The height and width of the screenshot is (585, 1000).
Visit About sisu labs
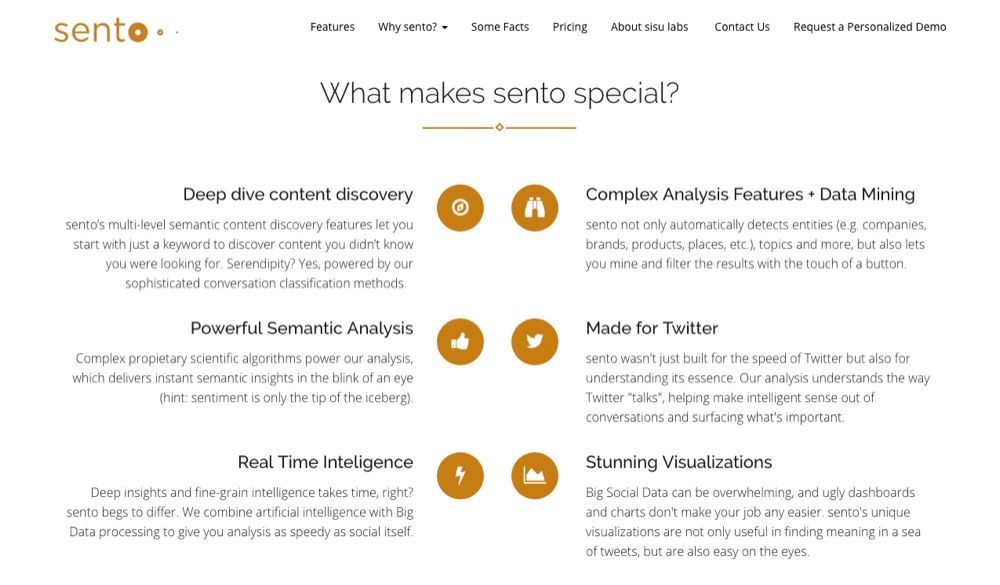click(x=649, y=27)
